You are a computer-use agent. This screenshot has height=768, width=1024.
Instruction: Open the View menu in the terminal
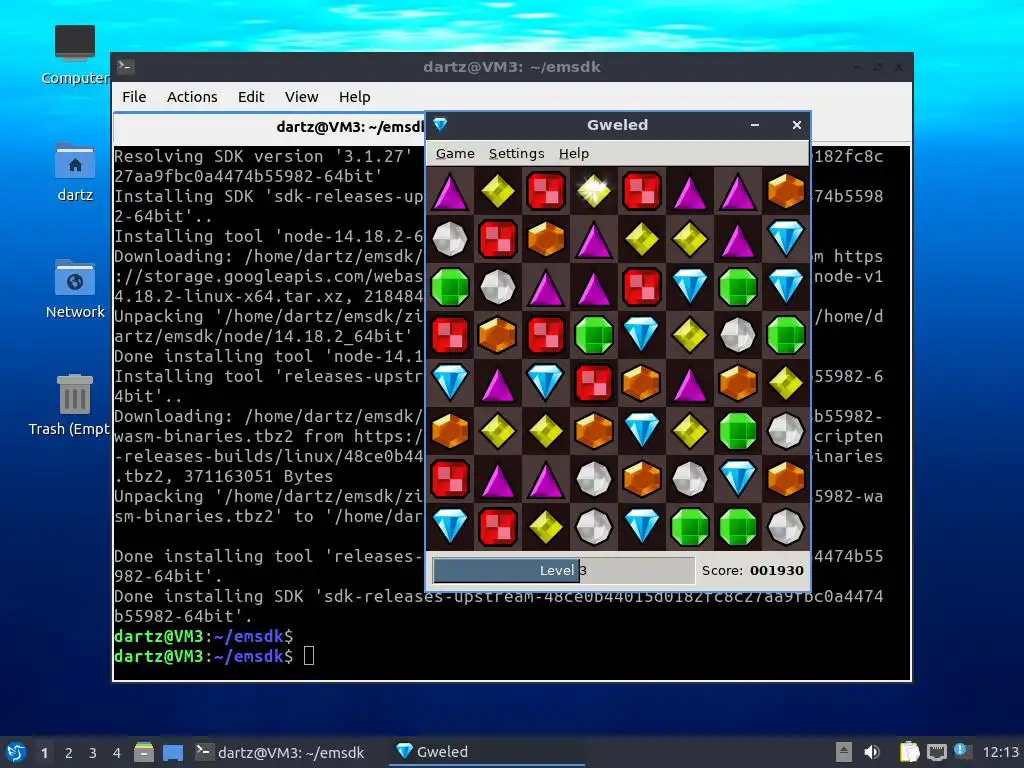click(301, 97)
